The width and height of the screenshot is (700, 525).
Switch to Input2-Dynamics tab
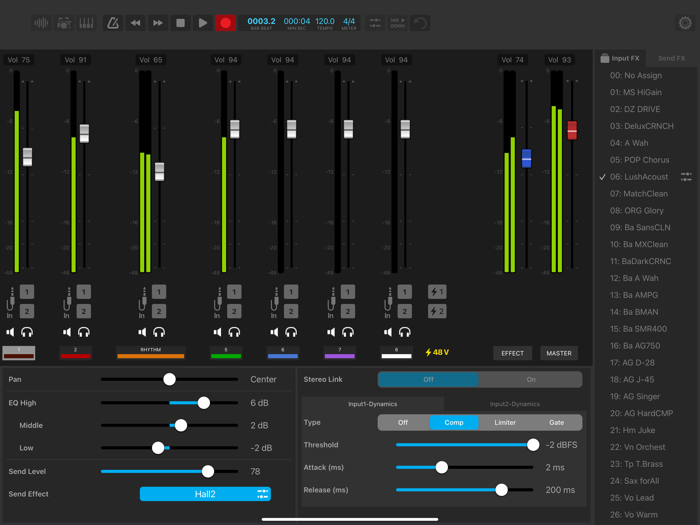[514, 404]
